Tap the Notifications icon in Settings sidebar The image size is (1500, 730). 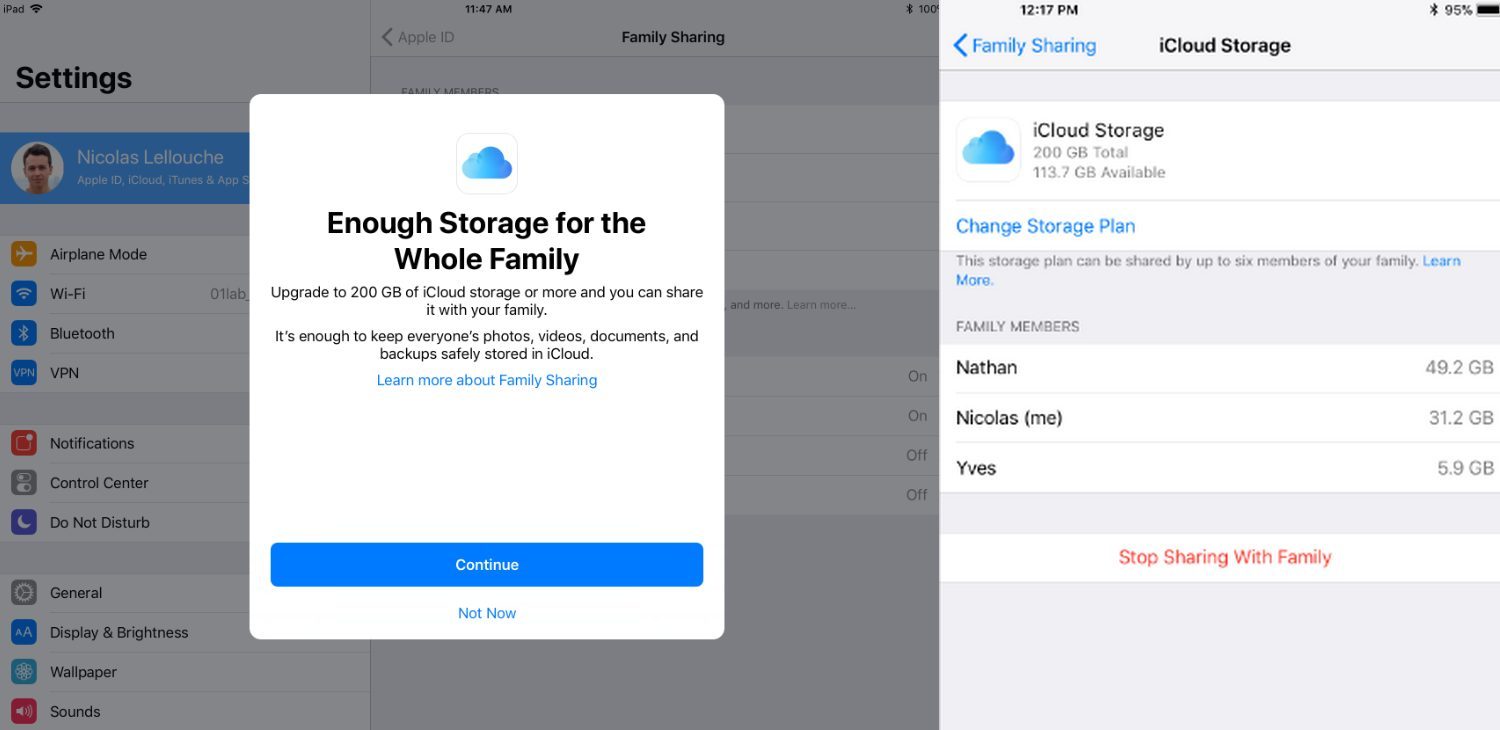(24, 443)
